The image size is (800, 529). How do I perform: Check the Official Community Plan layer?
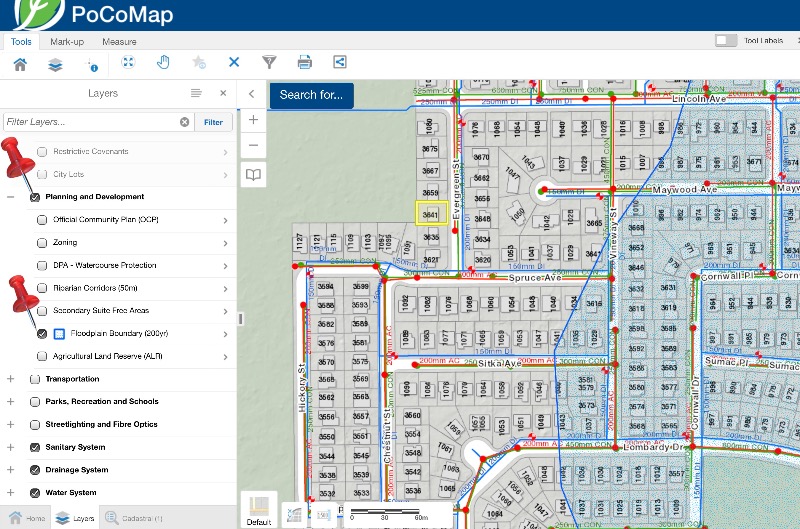click(x=42, y=220)
